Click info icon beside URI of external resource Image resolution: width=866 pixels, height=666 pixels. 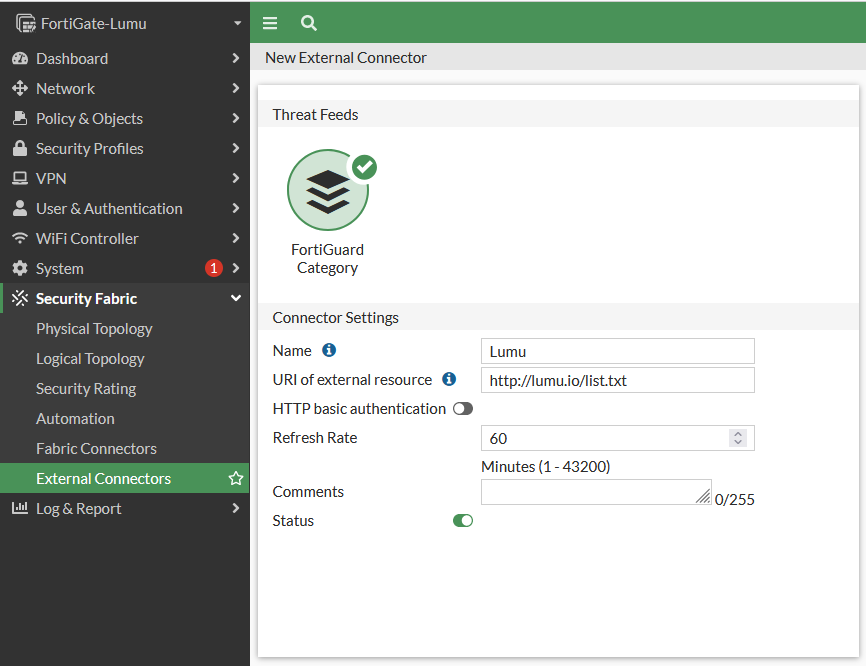tap(449, 379)
